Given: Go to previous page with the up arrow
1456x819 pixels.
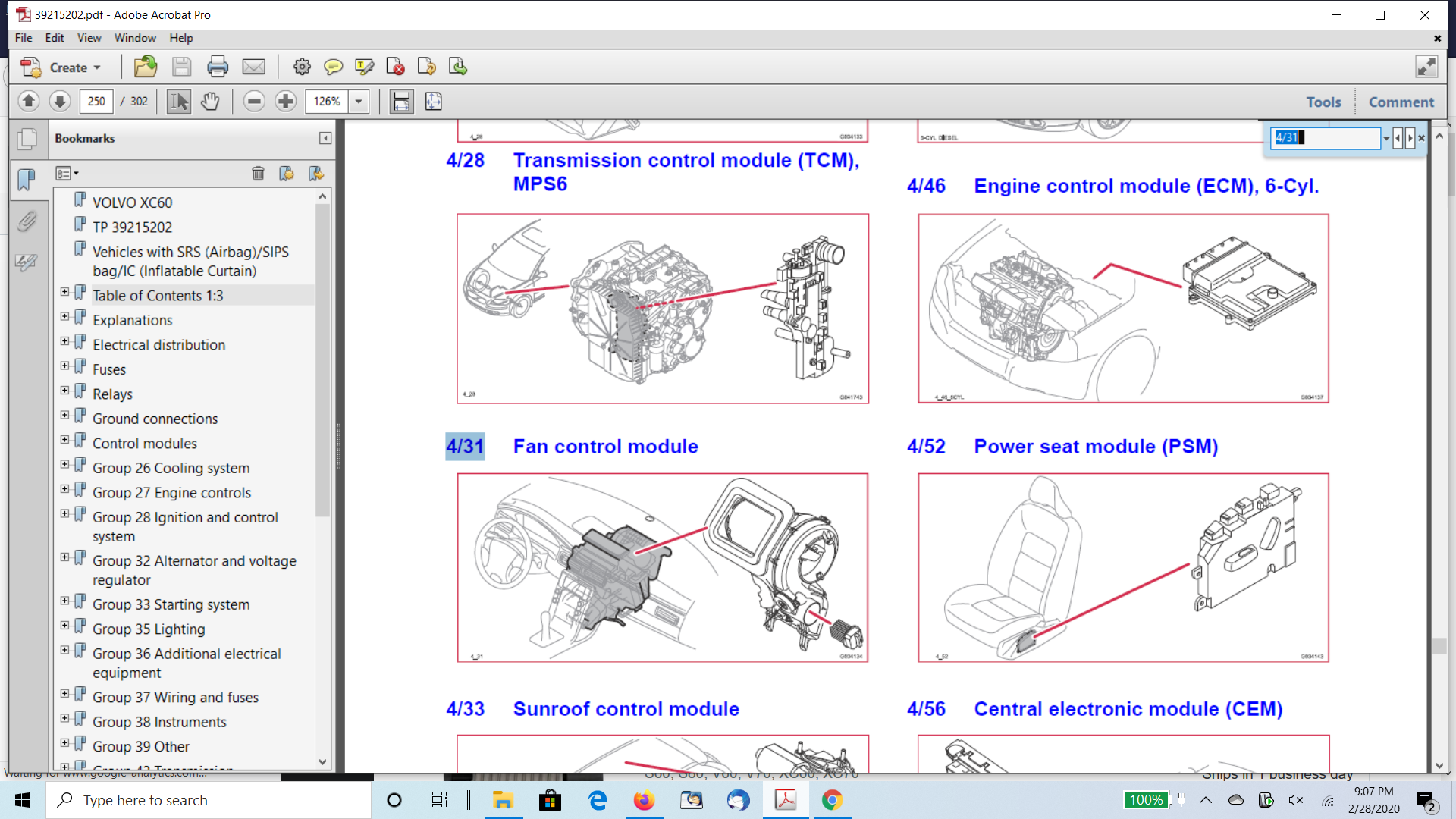Looking at the screenshot, I should [29, 101].
